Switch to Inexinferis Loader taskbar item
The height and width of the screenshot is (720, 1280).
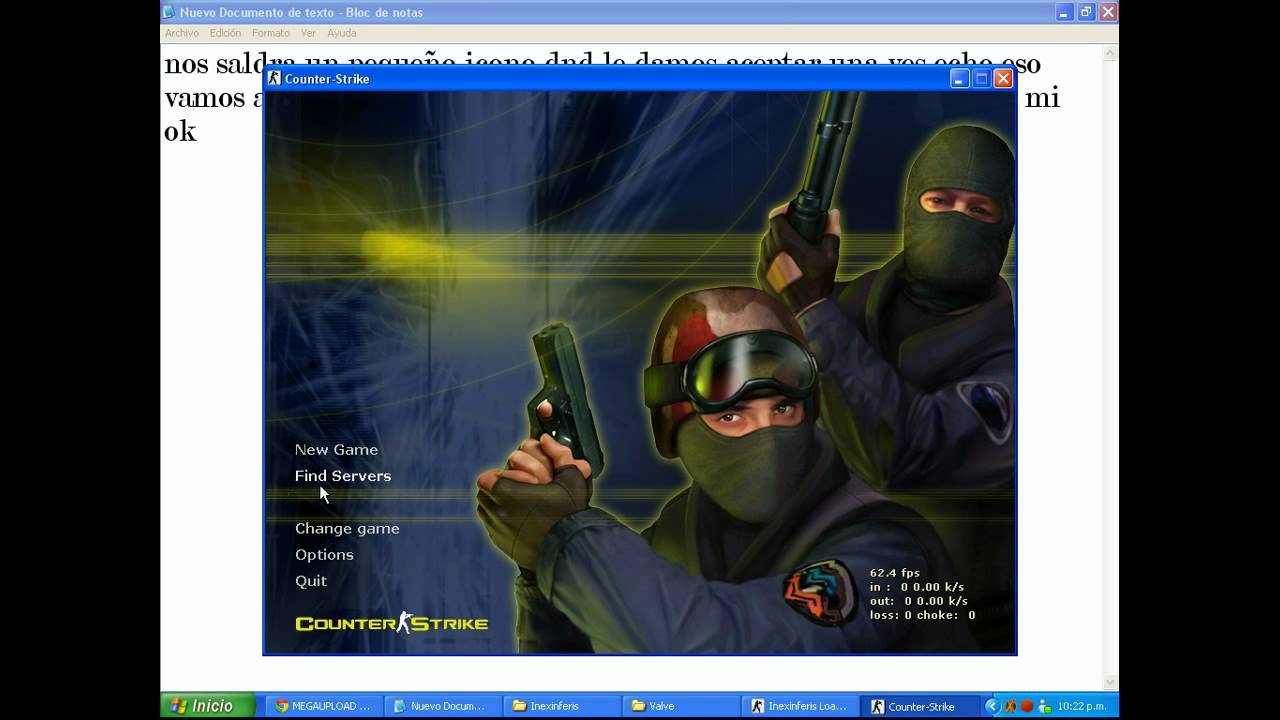pyautogui.click(x=800, y=706)
